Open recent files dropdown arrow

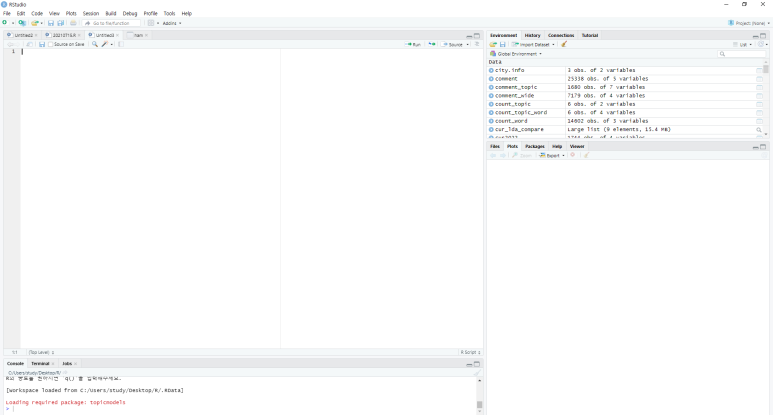41,23
